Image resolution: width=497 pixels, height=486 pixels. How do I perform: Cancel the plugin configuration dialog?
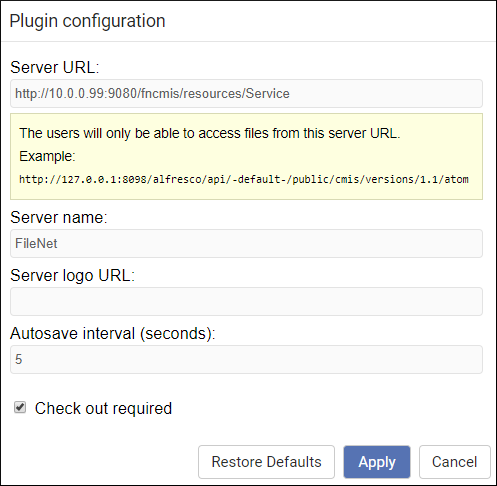pos(455,462)
